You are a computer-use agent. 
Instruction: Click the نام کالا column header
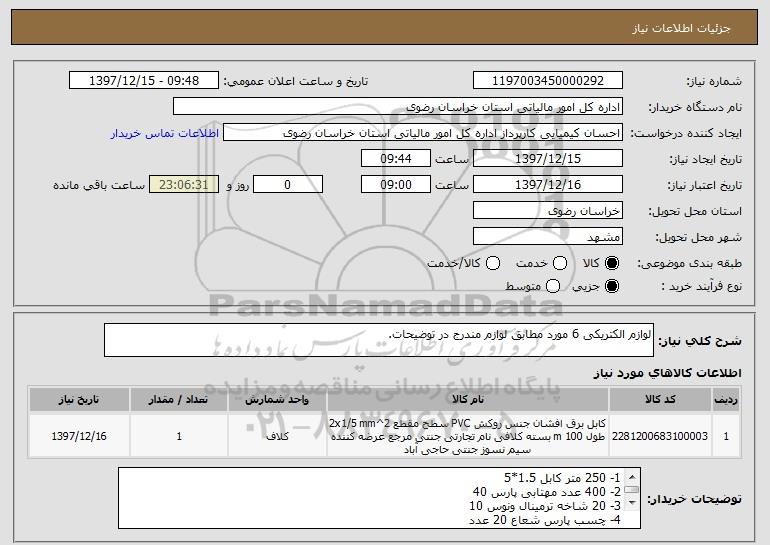click(468, 400)
